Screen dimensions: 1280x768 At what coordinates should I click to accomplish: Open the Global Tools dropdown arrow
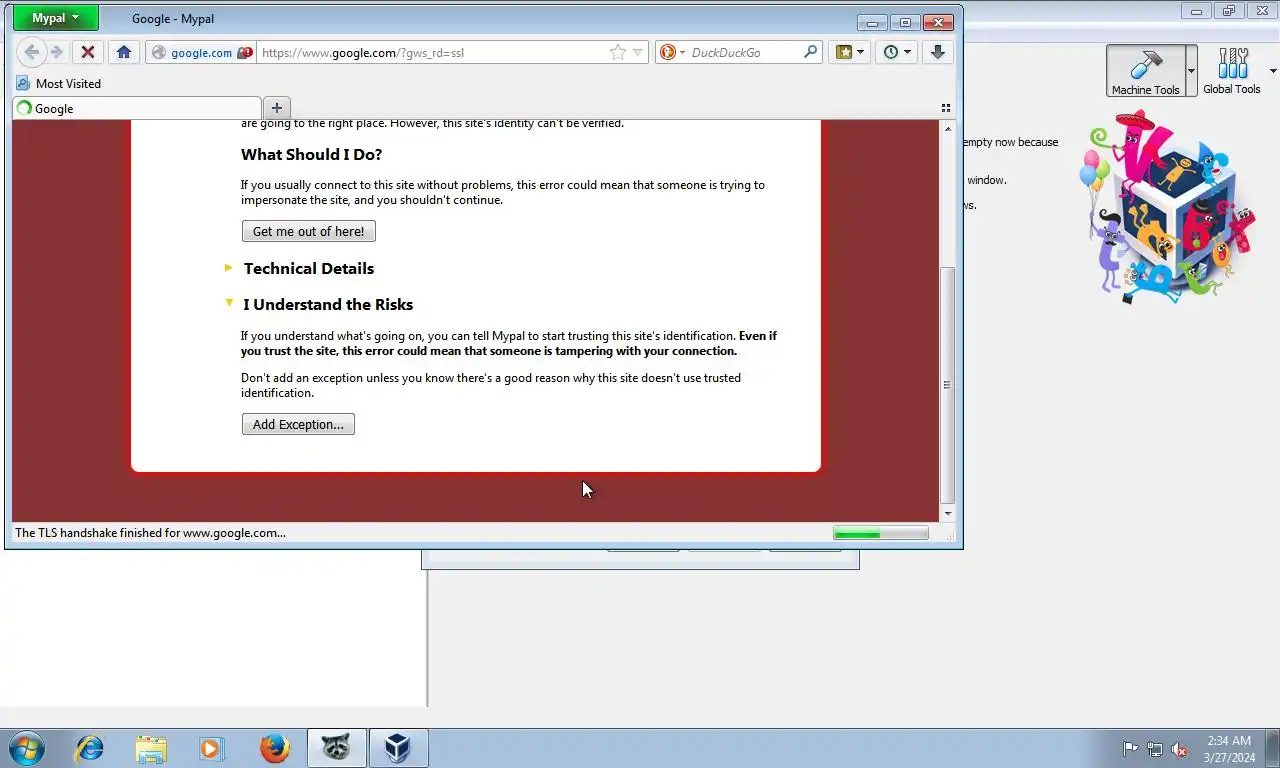(1272, 71)
